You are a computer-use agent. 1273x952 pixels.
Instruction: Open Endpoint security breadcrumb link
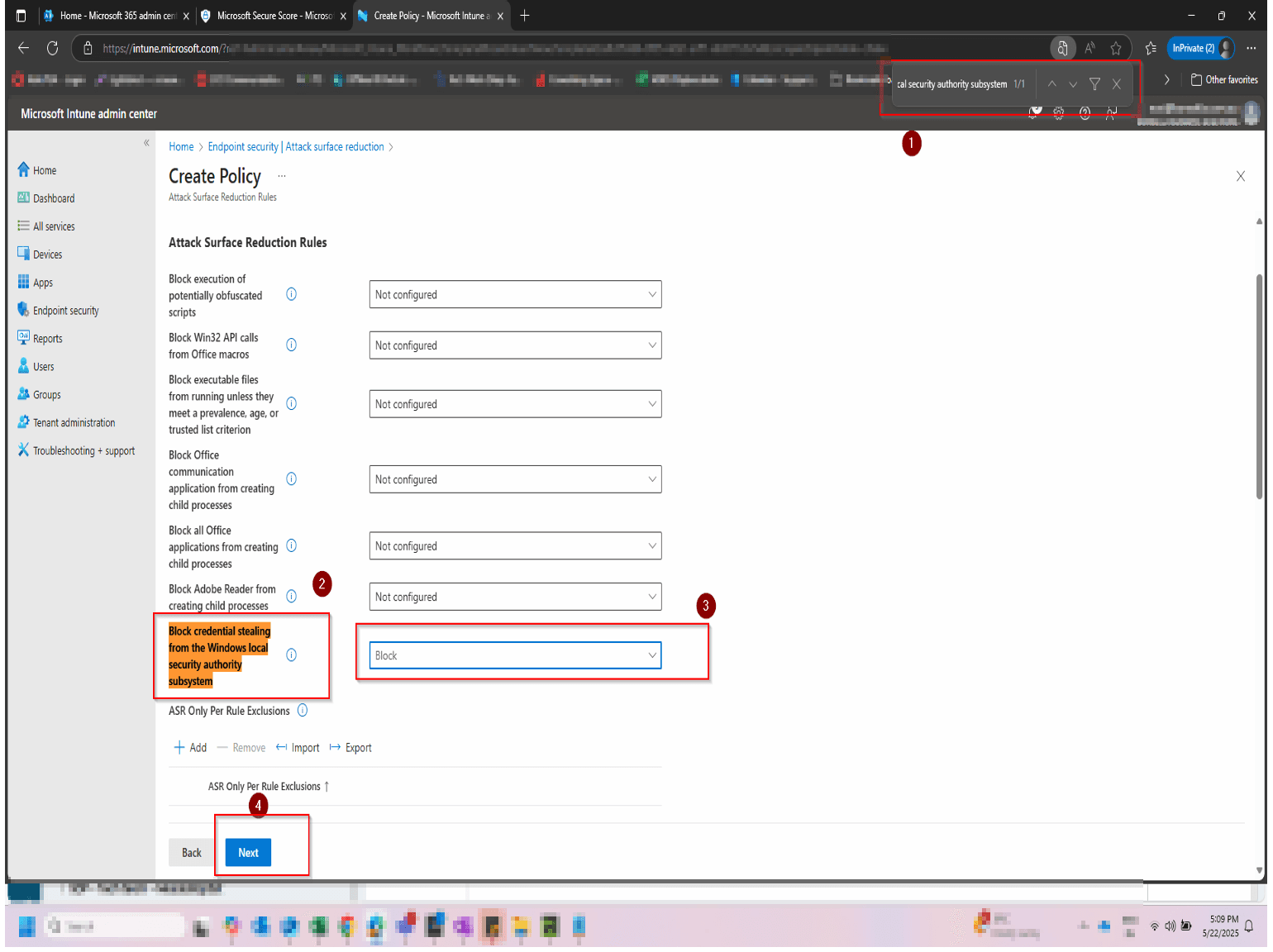243,147
